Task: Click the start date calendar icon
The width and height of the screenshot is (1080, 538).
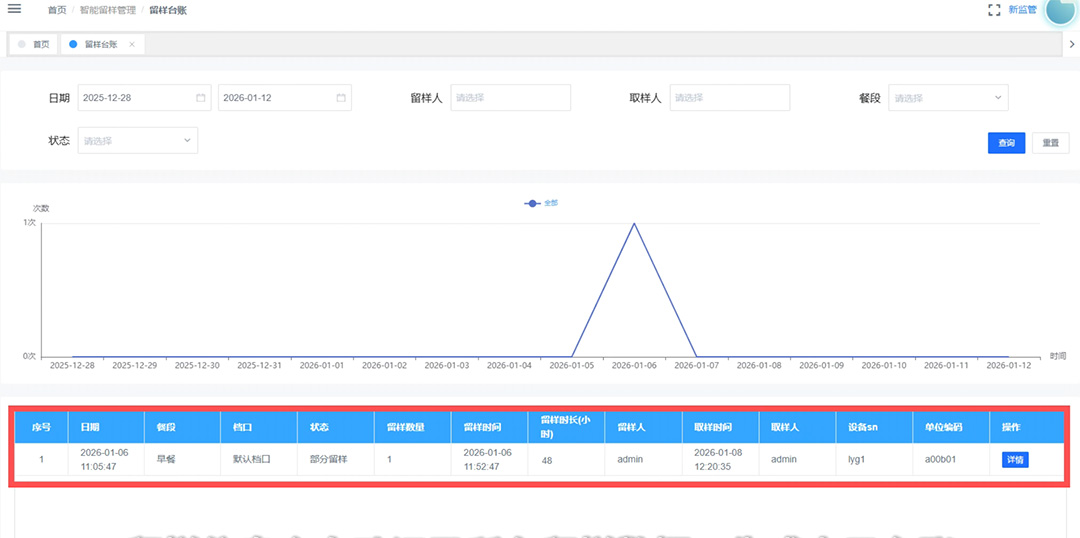Action: (201, 98)
